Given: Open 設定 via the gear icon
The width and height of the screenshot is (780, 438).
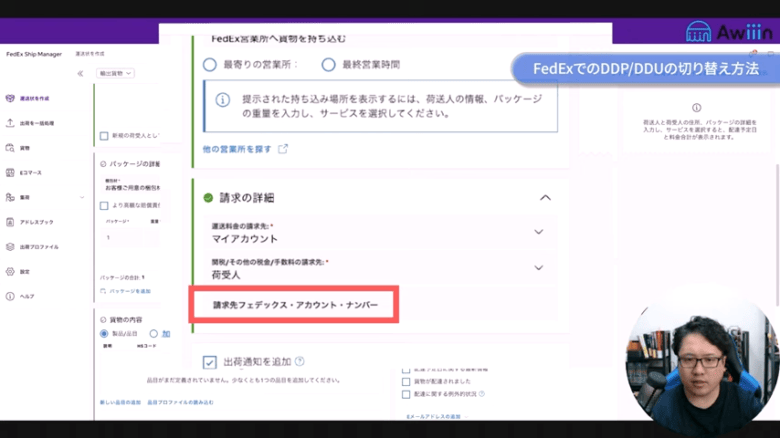Looking at the screenshot, I should (x=10, y=272).
